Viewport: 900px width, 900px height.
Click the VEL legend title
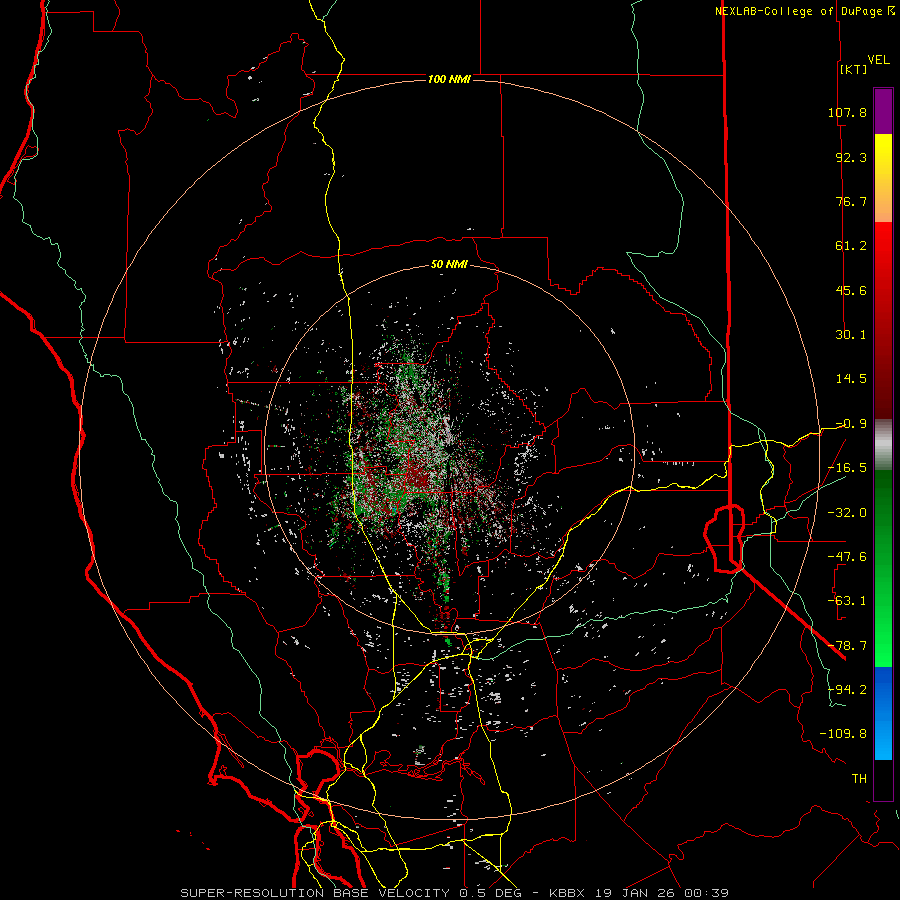(x=878, y=60)
